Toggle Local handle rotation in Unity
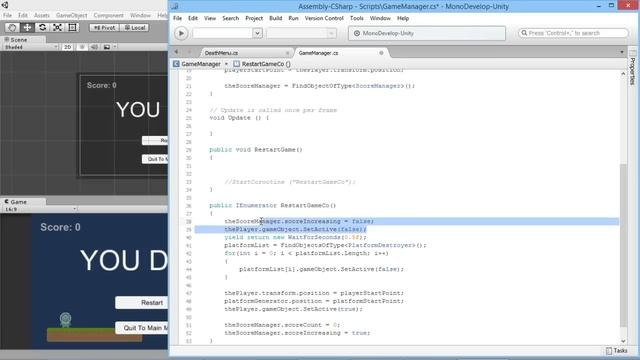This screenshot has width=640, height=360. (134, 28)
